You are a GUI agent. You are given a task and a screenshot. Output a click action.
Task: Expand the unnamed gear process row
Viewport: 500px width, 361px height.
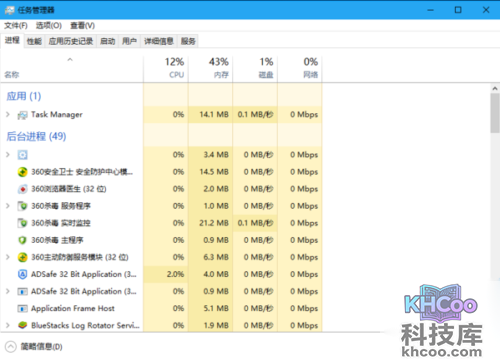pos(8,155)
